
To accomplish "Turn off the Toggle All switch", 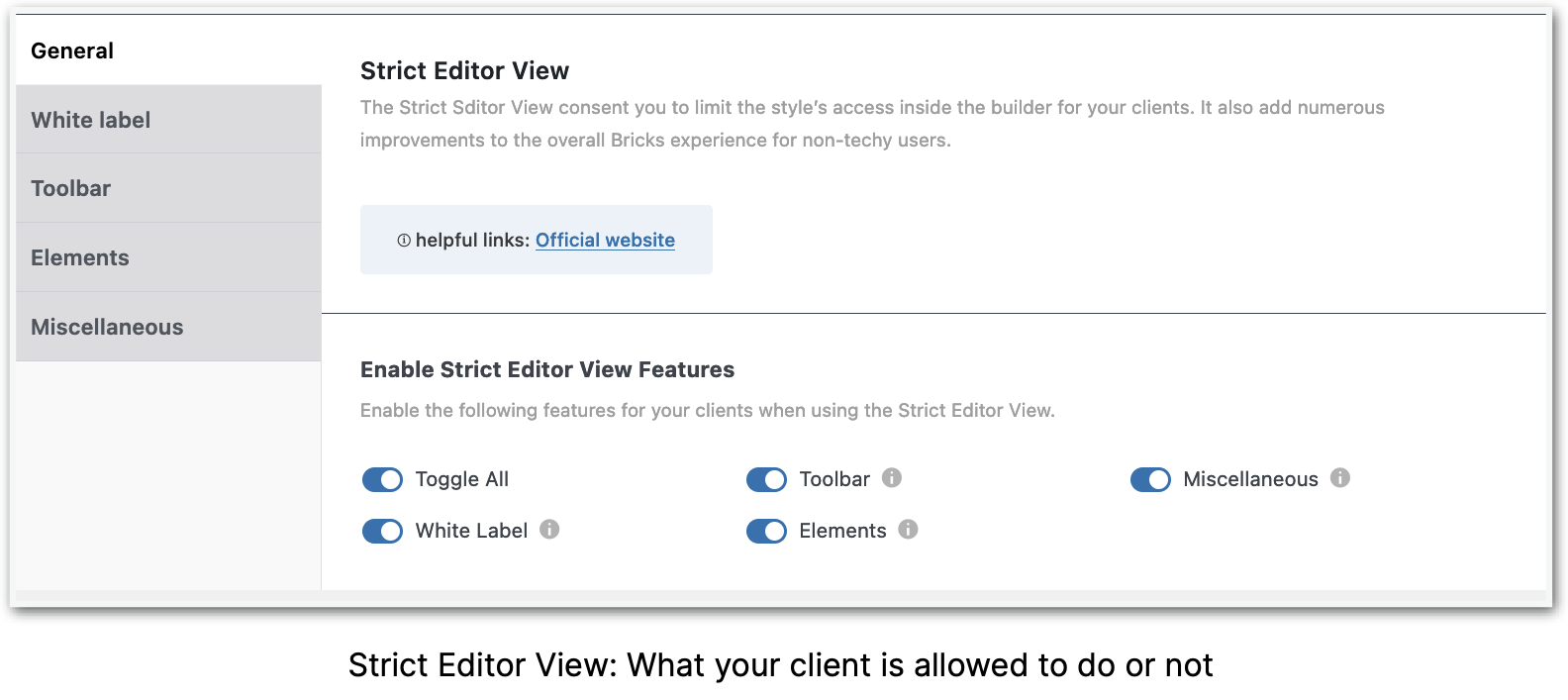I will pyautogui.click(x=382, y=479).
